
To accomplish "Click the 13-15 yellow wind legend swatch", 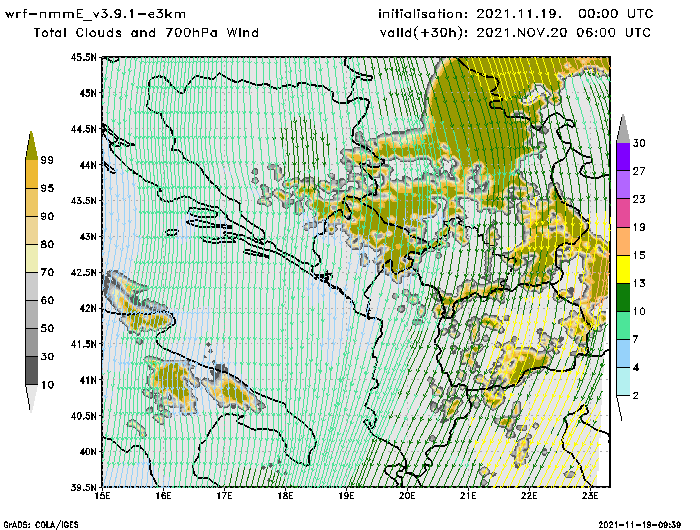I will pyautogui.click(x=623, y=269).
